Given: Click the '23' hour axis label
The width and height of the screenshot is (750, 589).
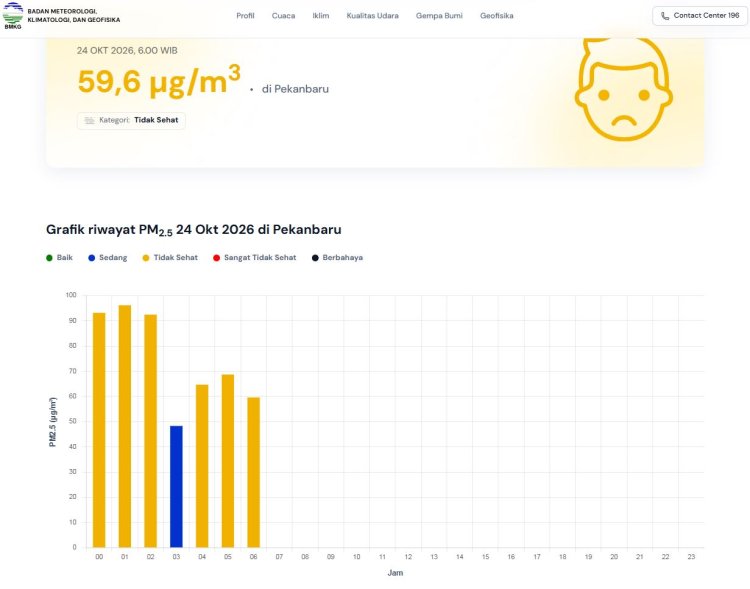Looking at the screenshot, I should click(x=691, y=557).
